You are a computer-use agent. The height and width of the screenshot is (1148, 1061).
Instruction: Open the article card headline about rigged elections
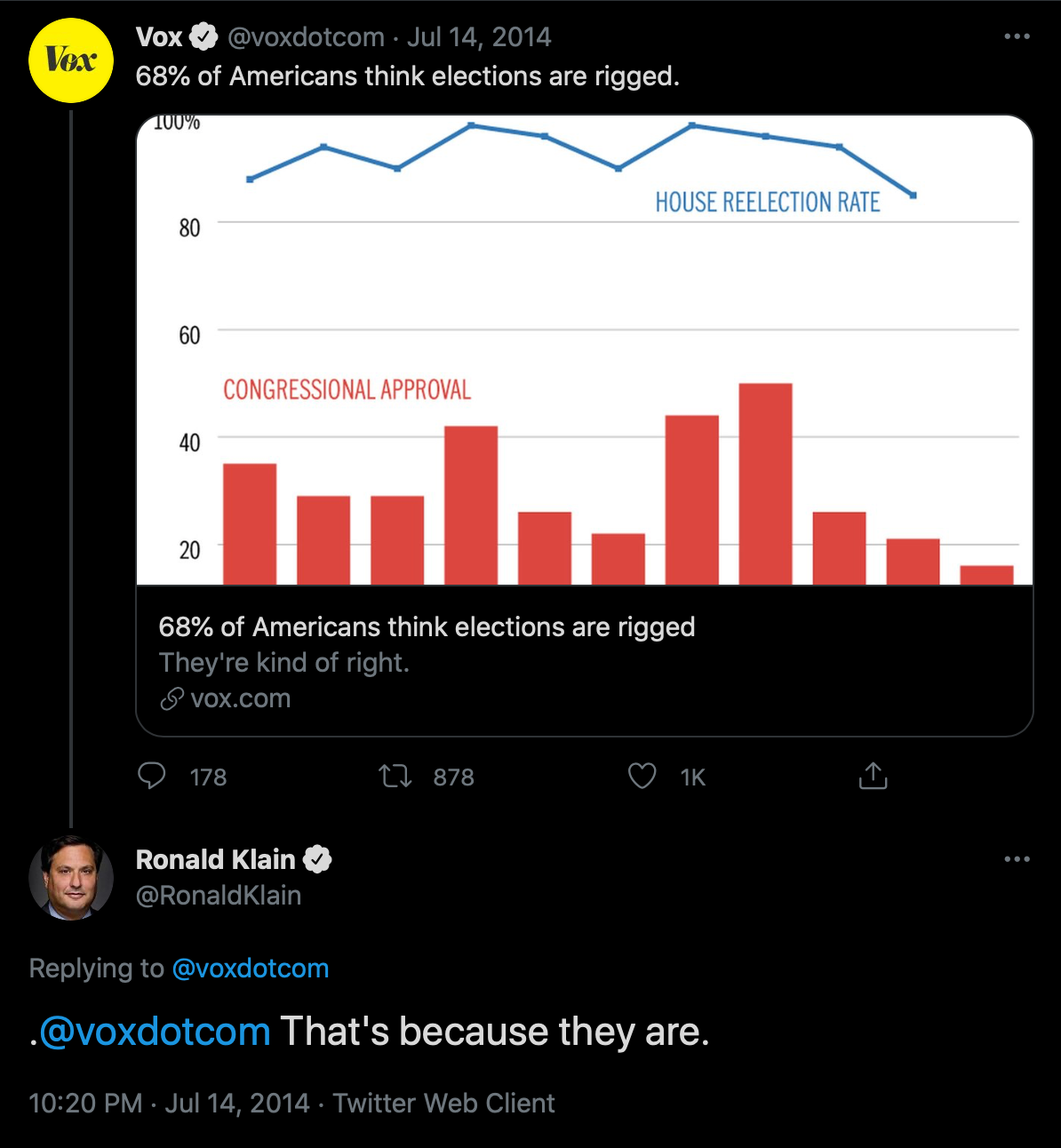click(427, 627)
